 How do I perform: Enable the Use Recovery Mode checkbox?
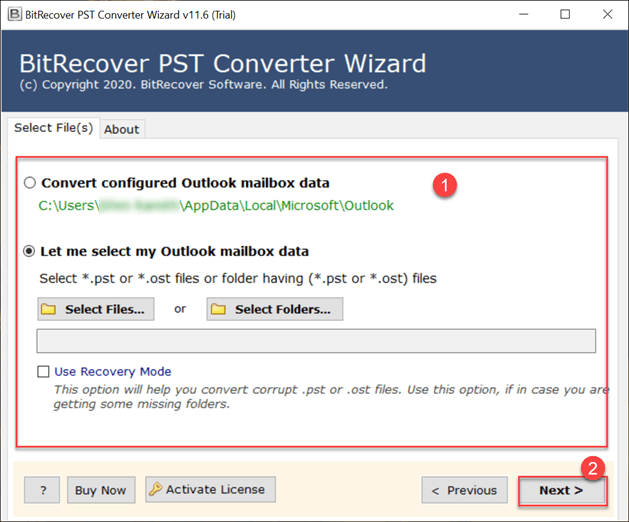click(43, 372)
